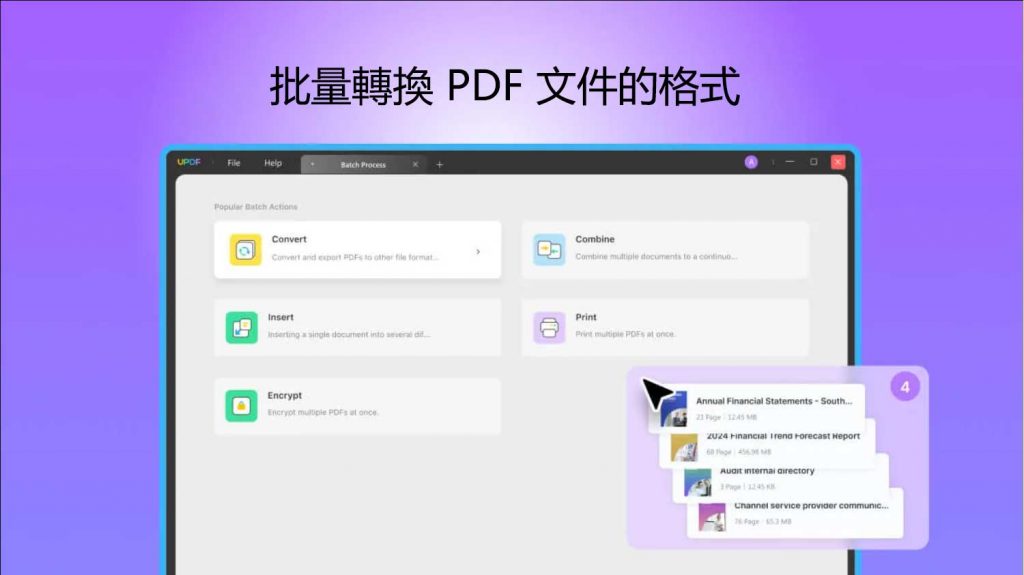
Task: Open the Encrypt batch action card
Action: pyautogui.click(x=357, y=406)
